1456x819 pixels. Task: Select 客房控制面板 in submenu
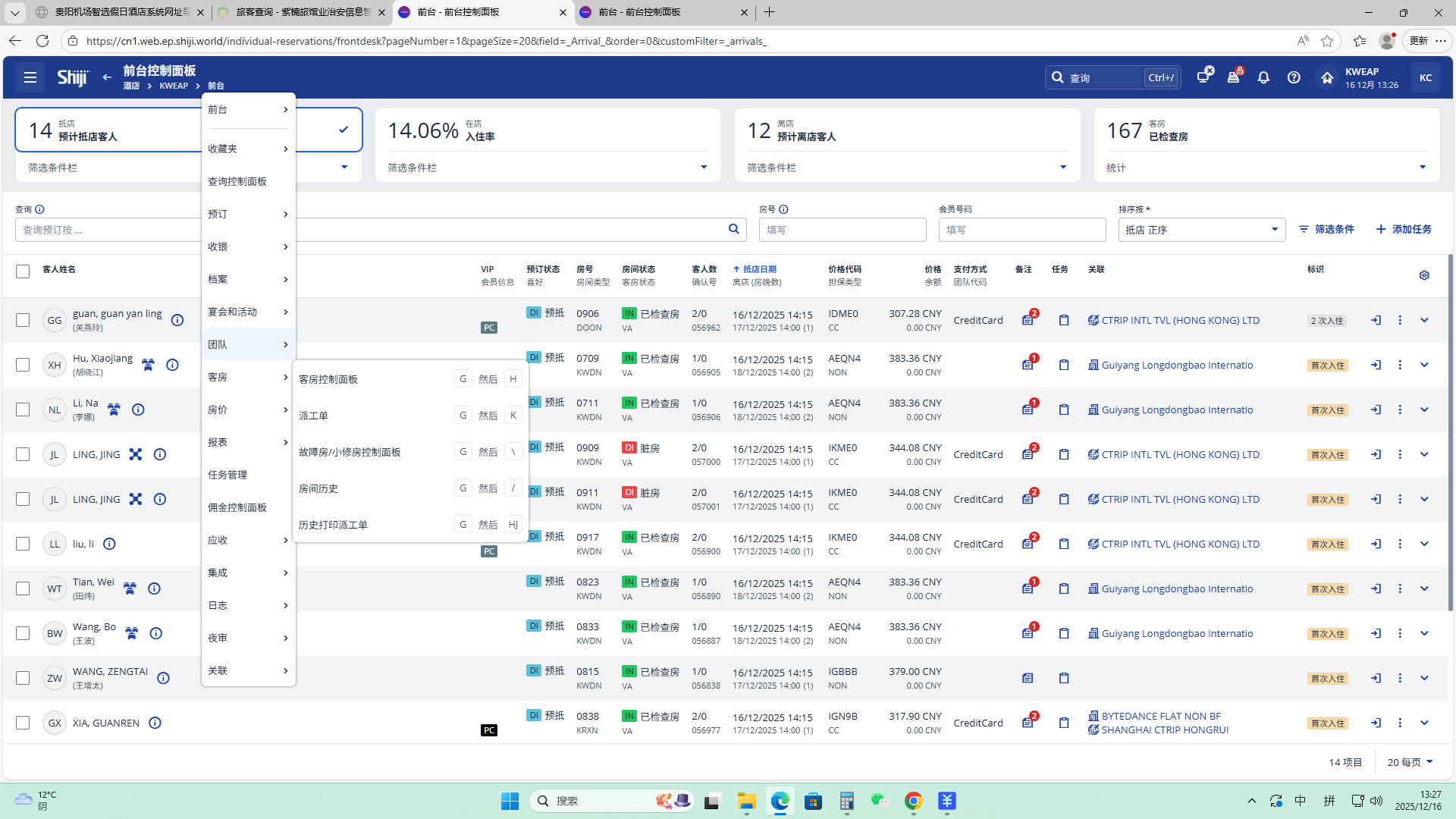point(328,379)
